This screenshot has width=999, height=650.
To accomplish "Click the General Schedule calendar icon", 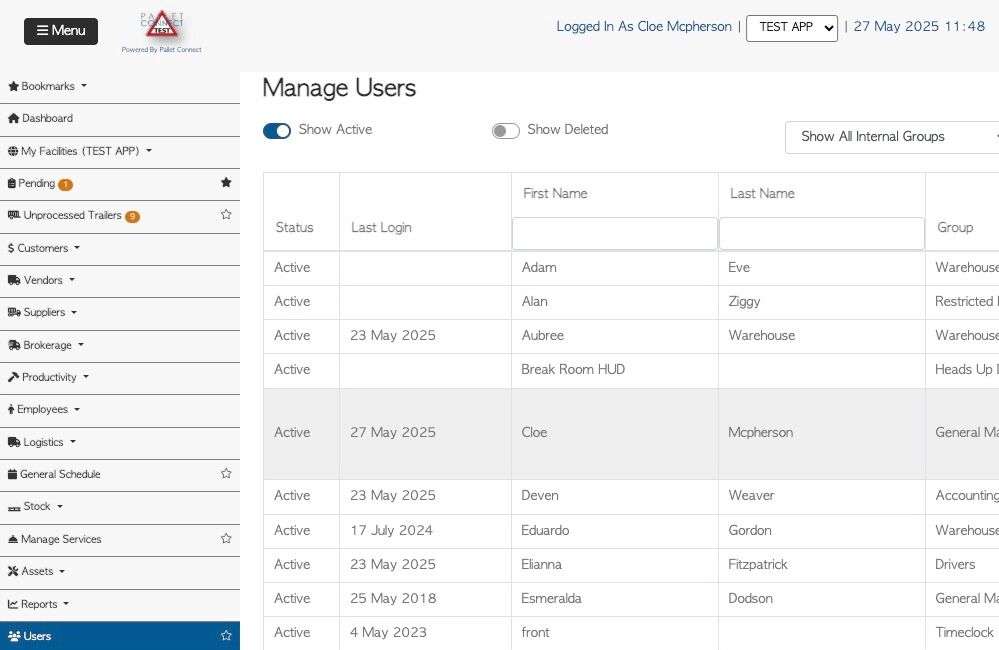I will click(12, 474).
